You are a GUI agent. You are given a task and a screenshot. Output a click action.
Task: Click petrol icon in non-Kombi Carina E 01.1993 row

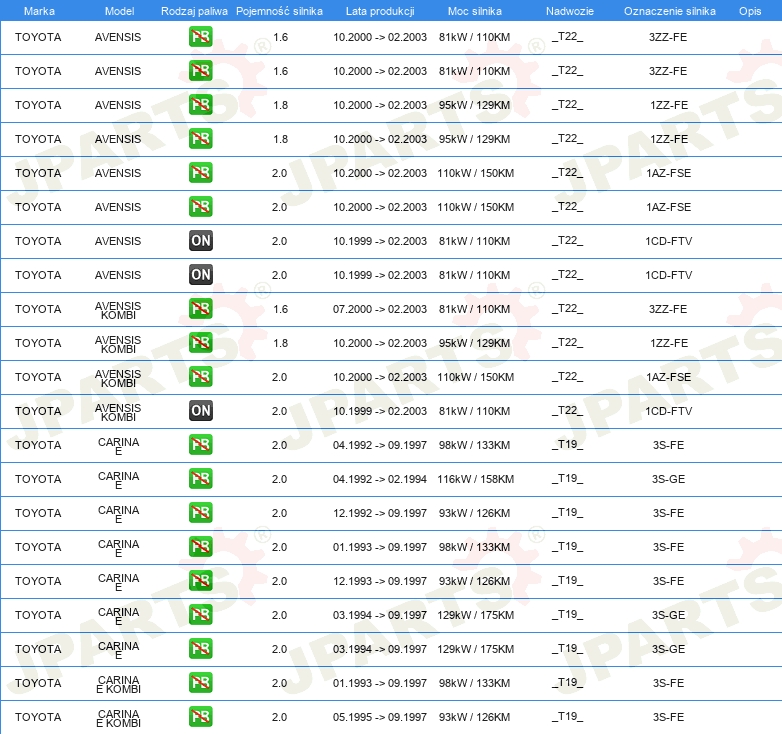tap(200, 547)
